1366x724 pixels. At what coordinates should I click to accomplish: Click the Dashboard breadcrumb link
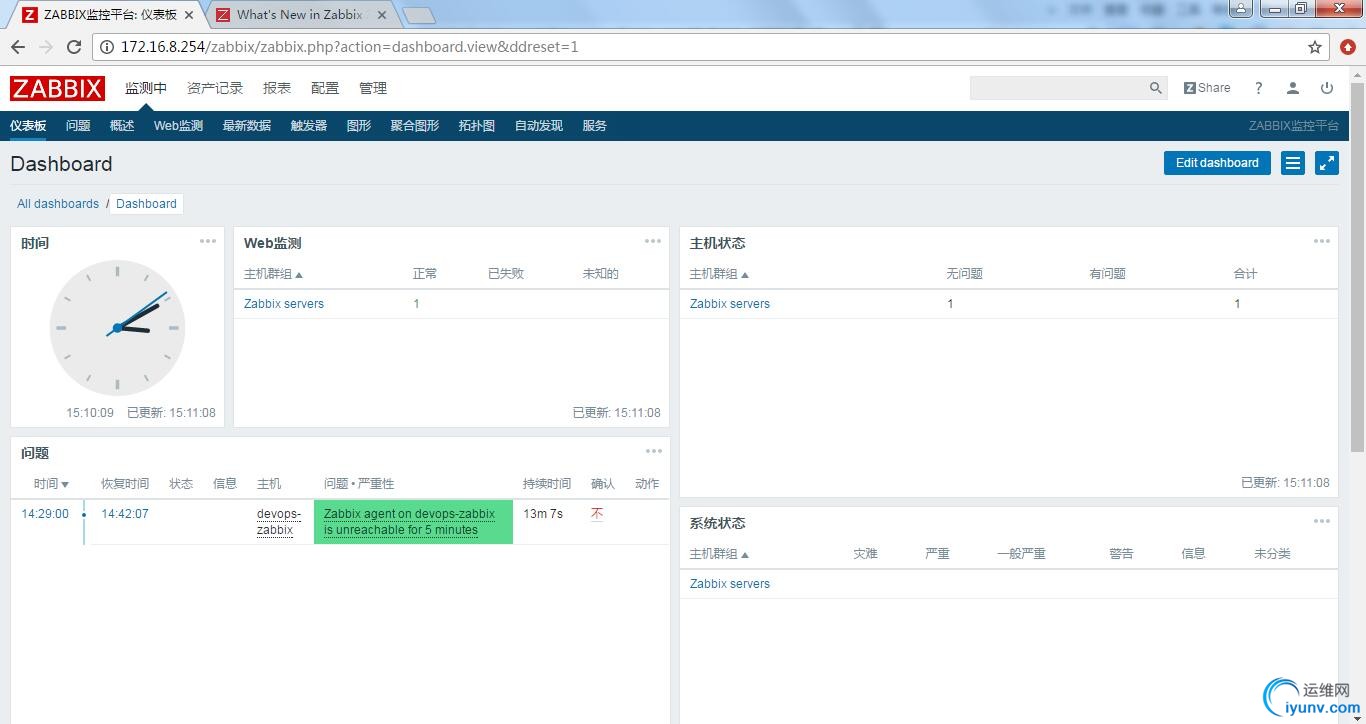tap(146, 204)
